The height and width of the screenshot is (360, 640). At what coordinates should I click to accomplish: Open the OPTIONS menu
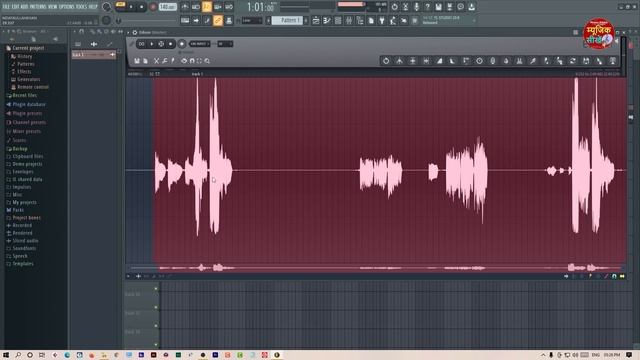coord(67,7)
